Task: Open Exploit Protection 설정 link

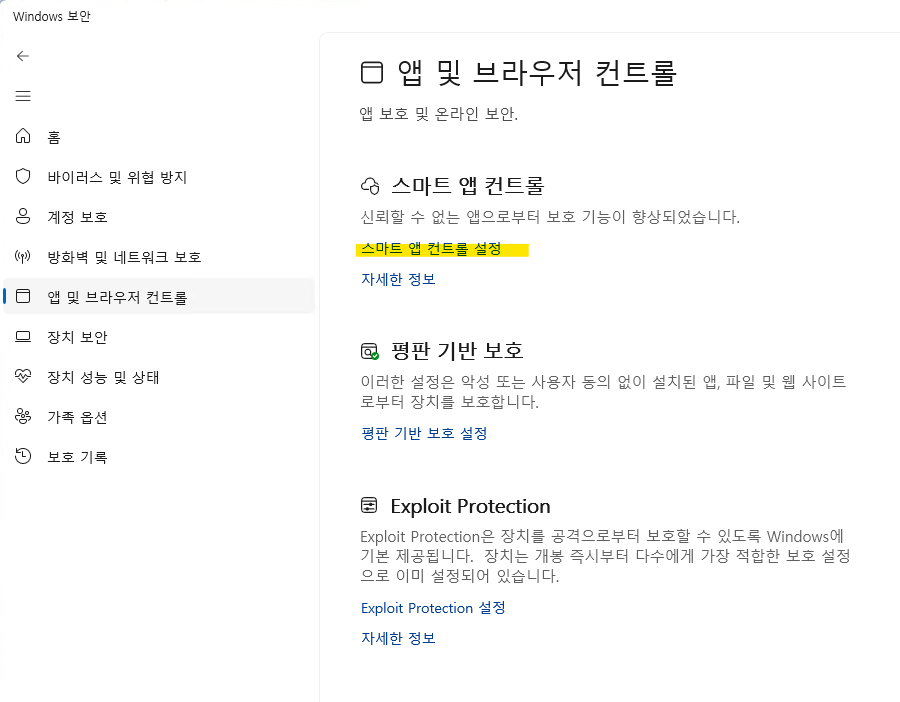Action: [x=433, y=608]
